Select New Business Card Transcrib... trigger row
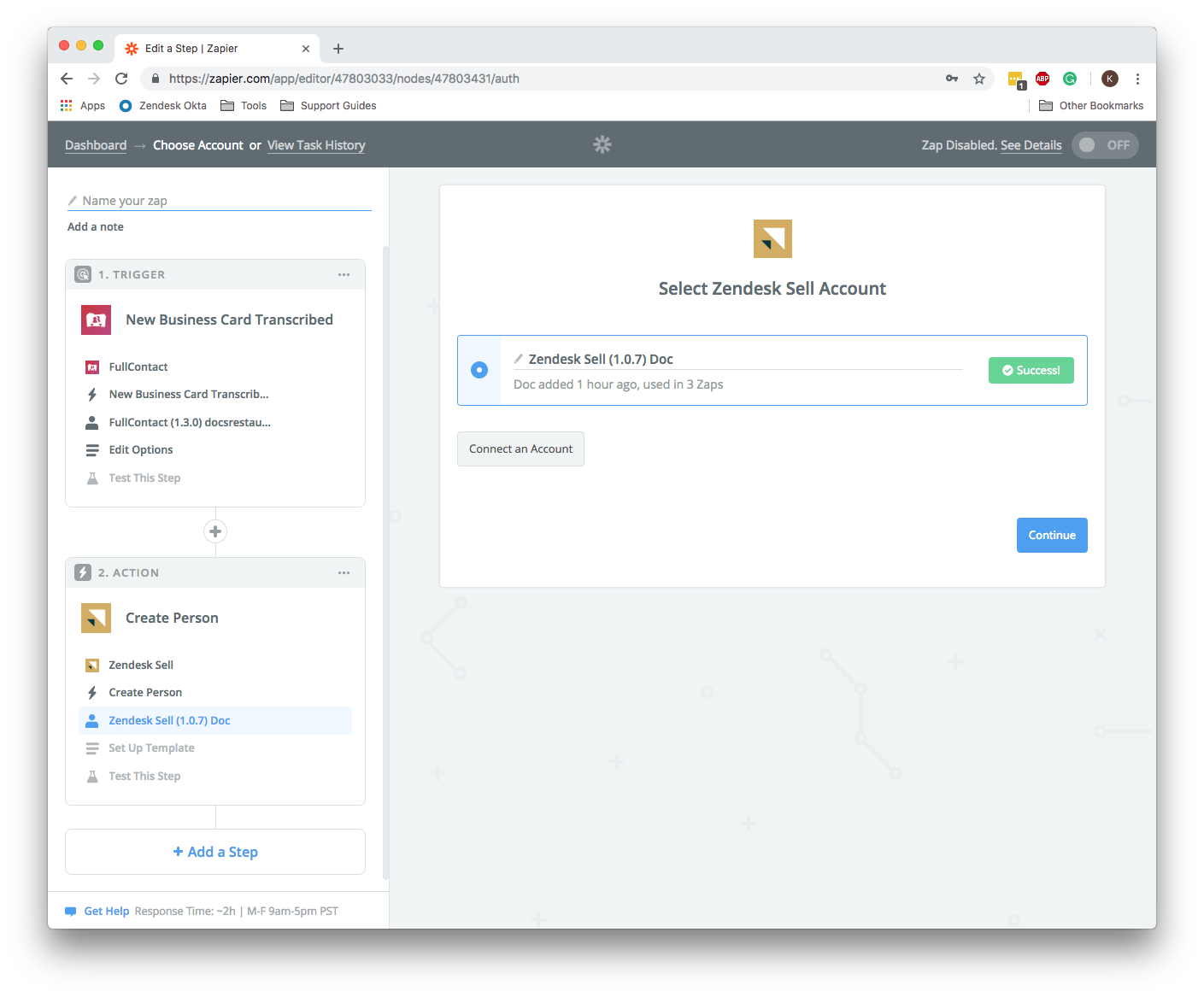The image size is (1204, 997). 215,394
